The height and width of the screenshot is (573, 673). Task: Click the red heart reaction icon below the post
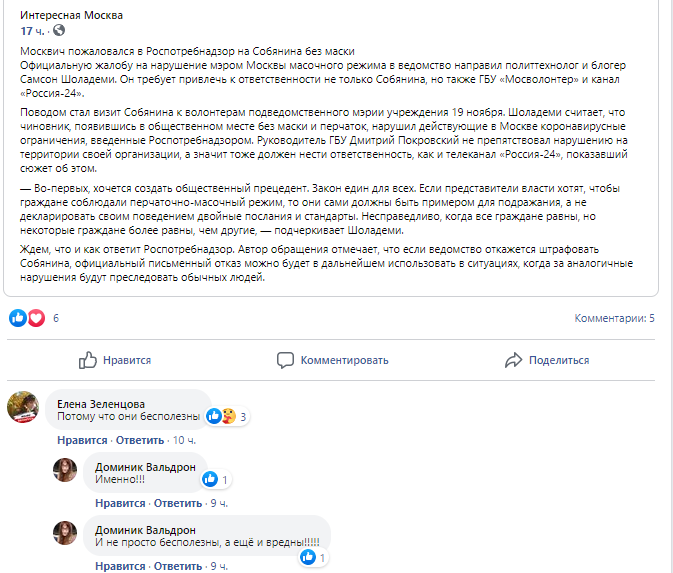(x=36, y=318)
